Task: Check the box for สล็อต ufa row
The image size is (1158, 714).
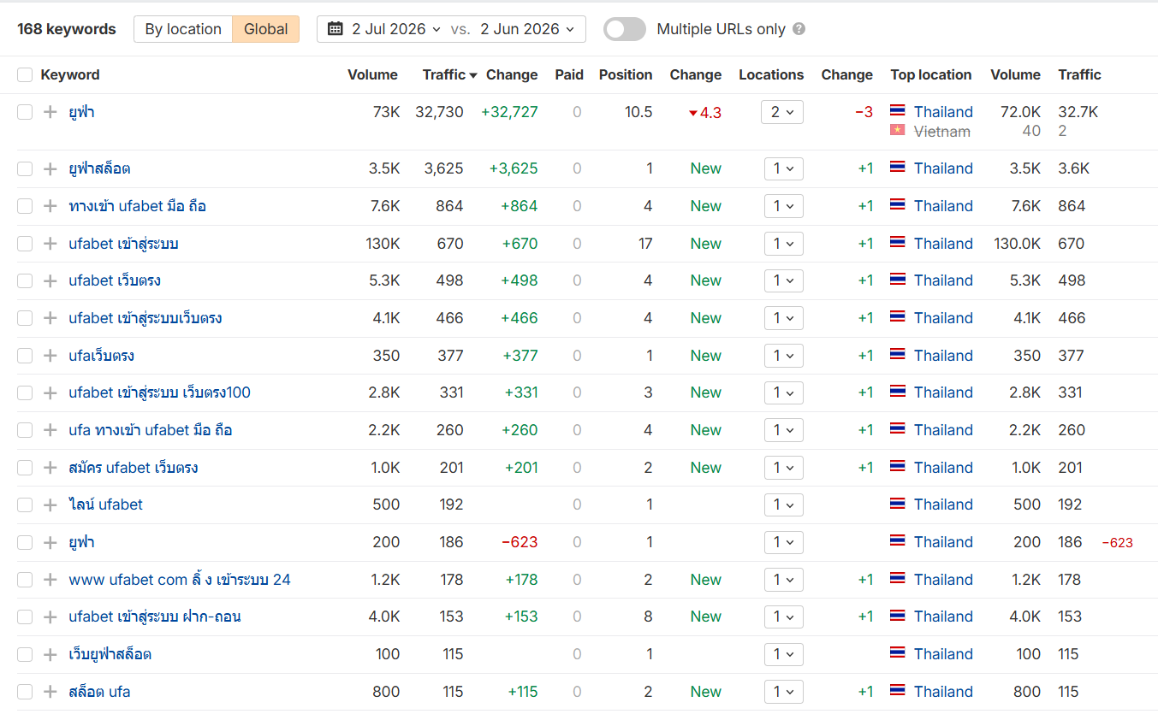Action: tap(25, 692)
